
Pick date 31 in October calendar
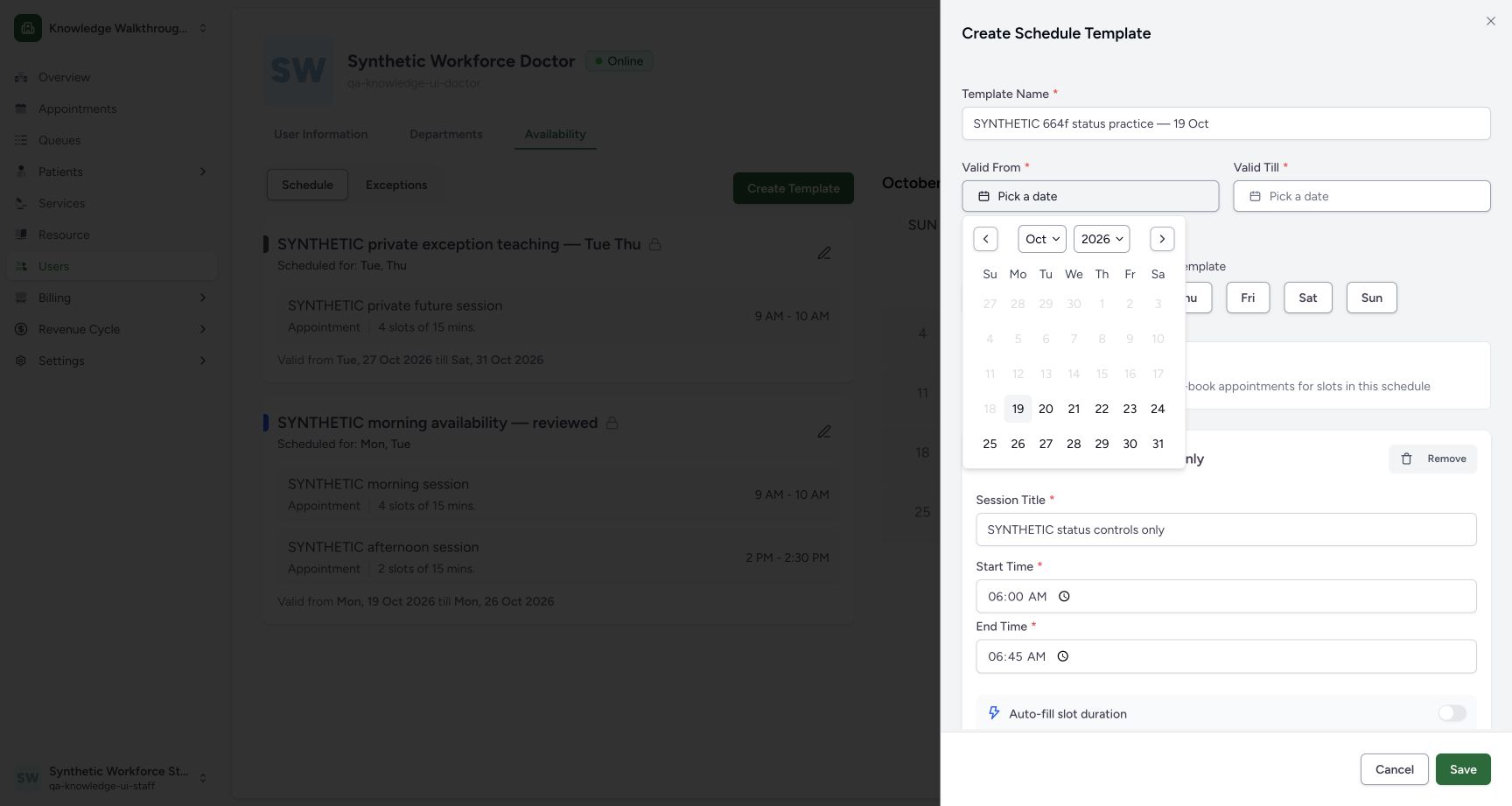coord(1158,444)
